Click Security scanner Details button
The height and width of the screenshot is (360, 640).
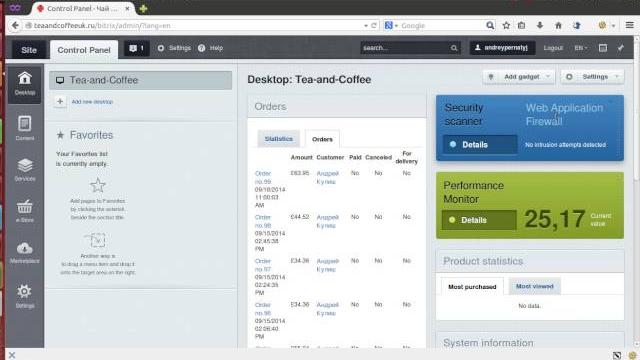[x=480, y=144]
